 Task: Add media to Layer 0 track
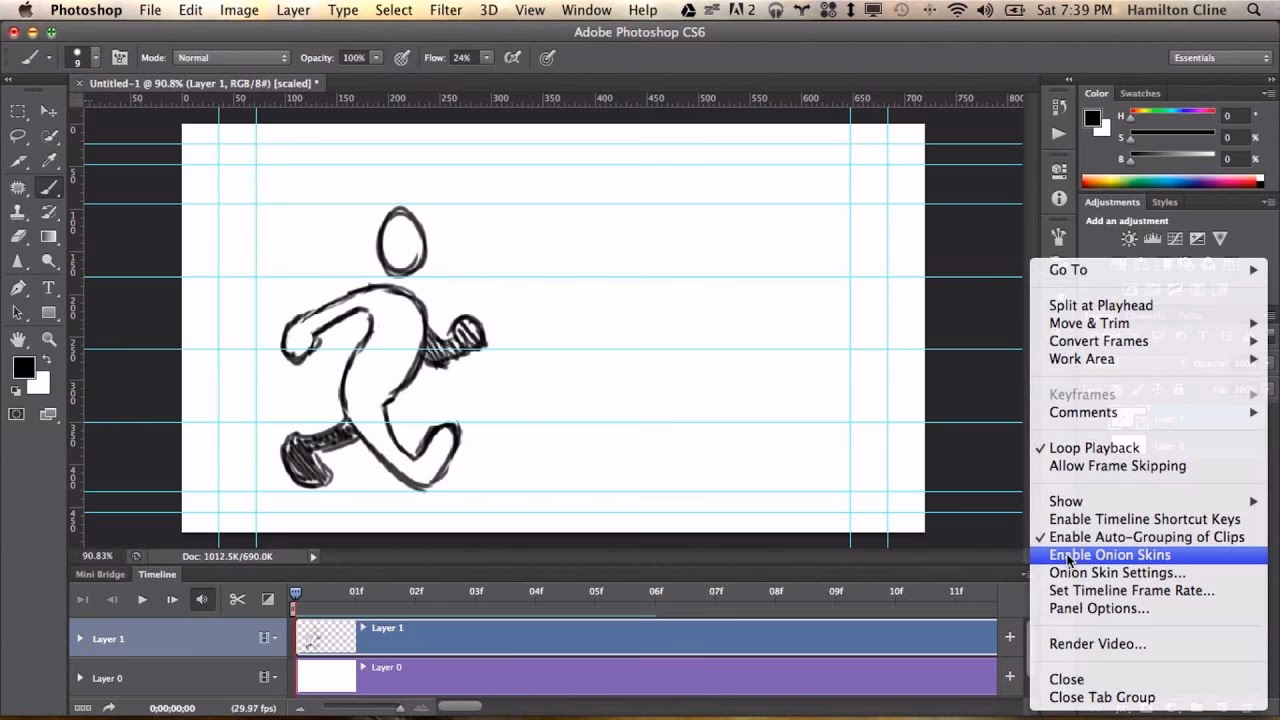pyautogui.click(x=1010, y=677)
